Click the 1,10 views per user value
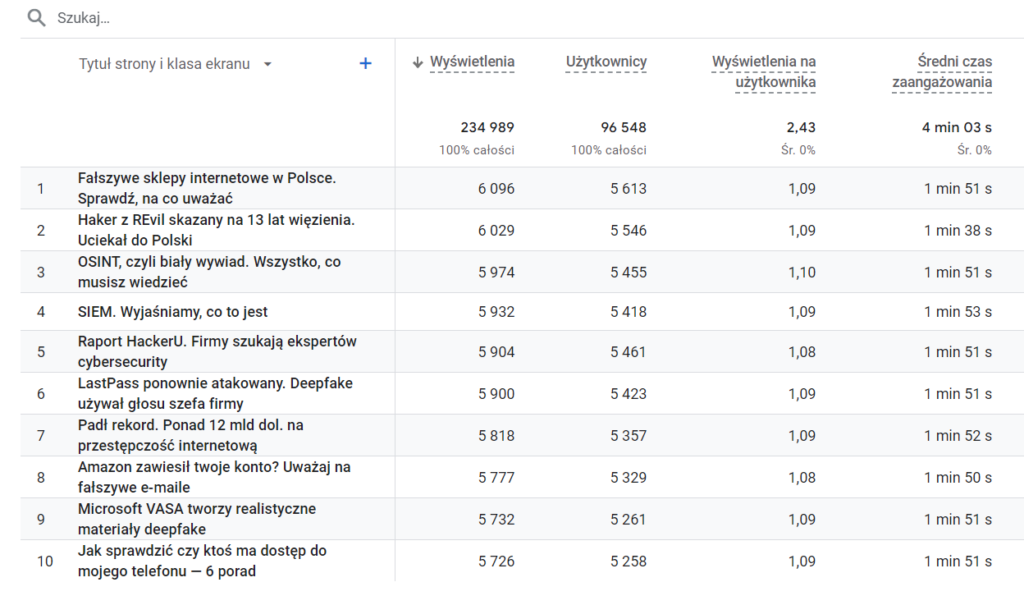The image size is (1024, 605). point(801,272)
